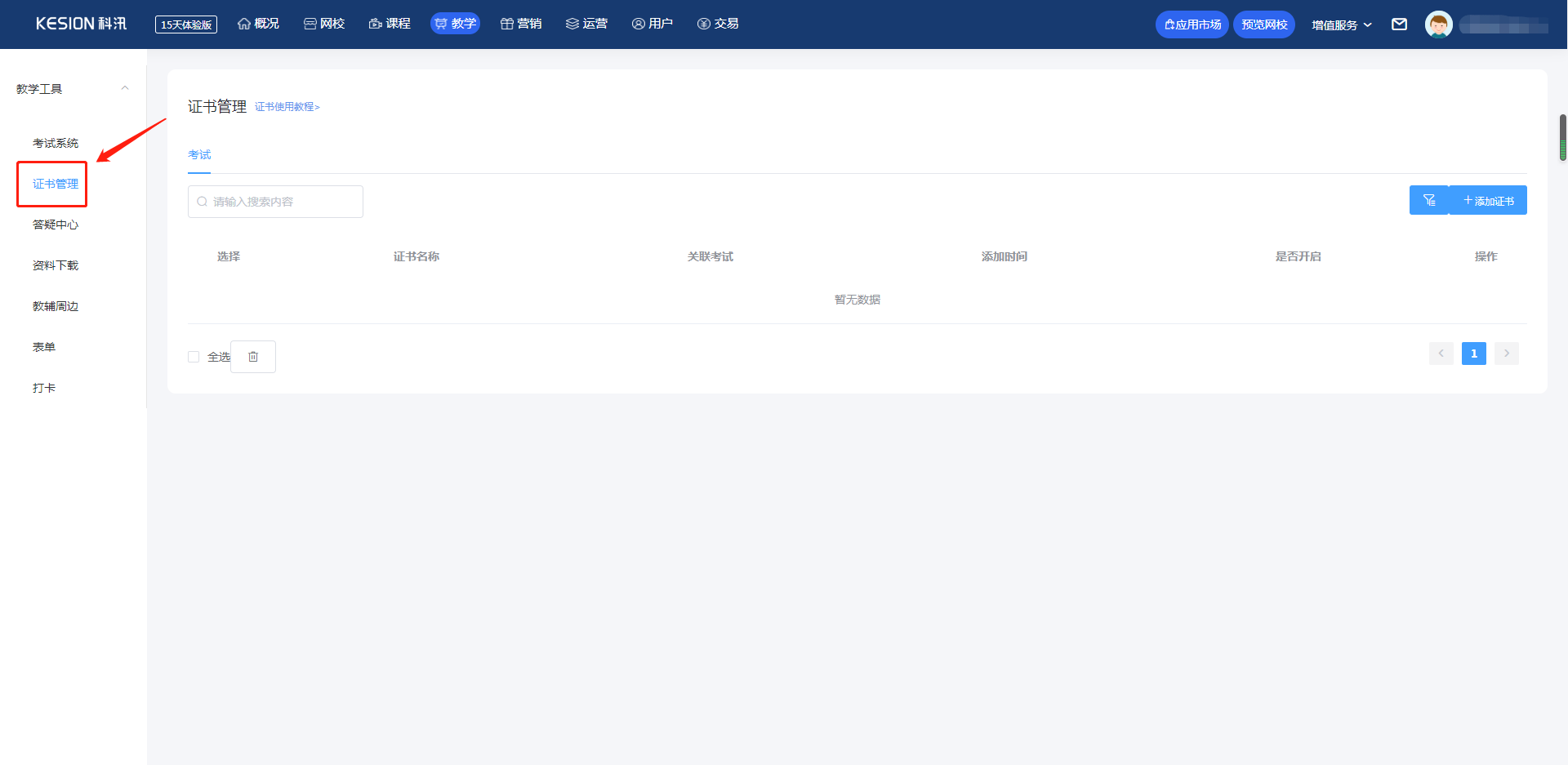1568x765 pixels.
Task: Open 交易 transactions menu
Action: click(x=718, y=24)
